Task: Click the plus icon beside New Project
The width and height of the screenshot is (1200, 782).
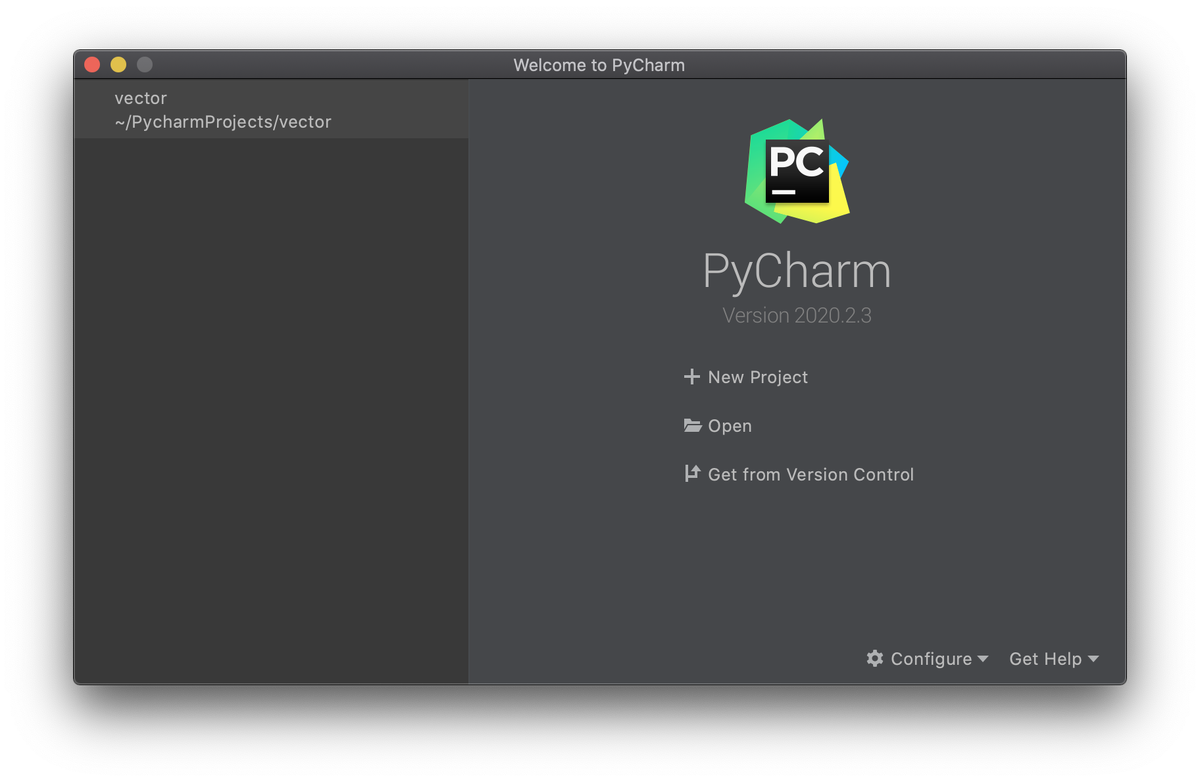Action: [691, 377]
